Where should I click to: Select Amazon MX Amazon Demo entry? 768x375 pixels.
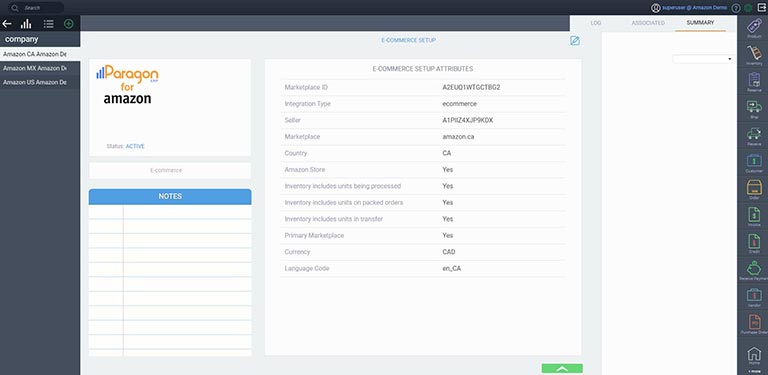(40, 68)
